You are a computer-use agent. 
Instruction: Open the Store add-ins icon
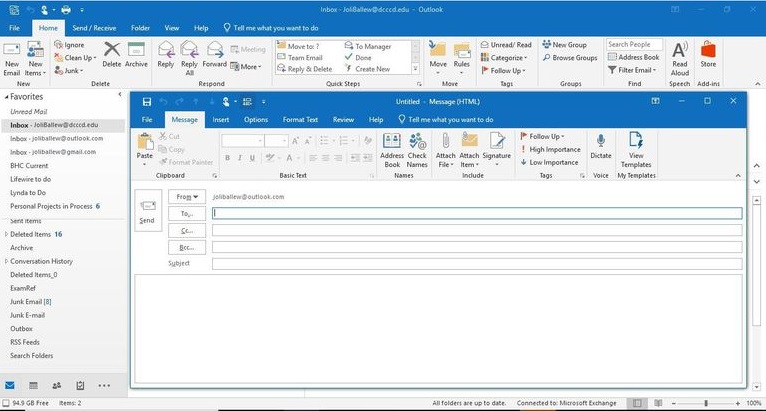point(708,57)
